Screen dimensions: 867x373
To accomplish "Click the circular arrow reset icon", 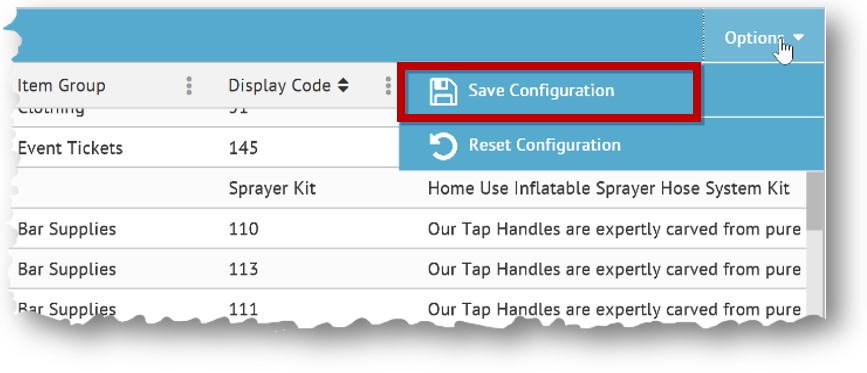I will tap(443, 146).
